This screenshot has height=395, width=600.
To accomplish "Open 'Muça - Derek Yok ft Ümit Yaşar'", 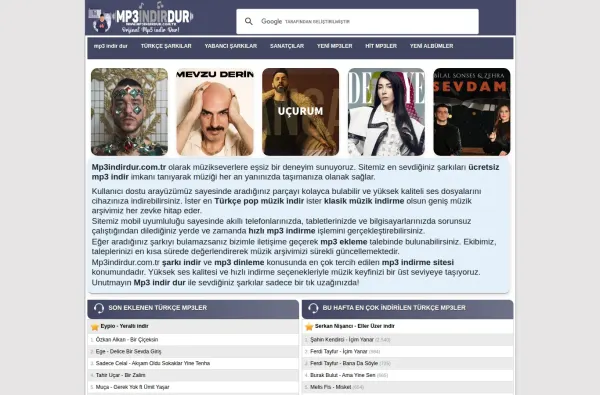I will (132, 387).
